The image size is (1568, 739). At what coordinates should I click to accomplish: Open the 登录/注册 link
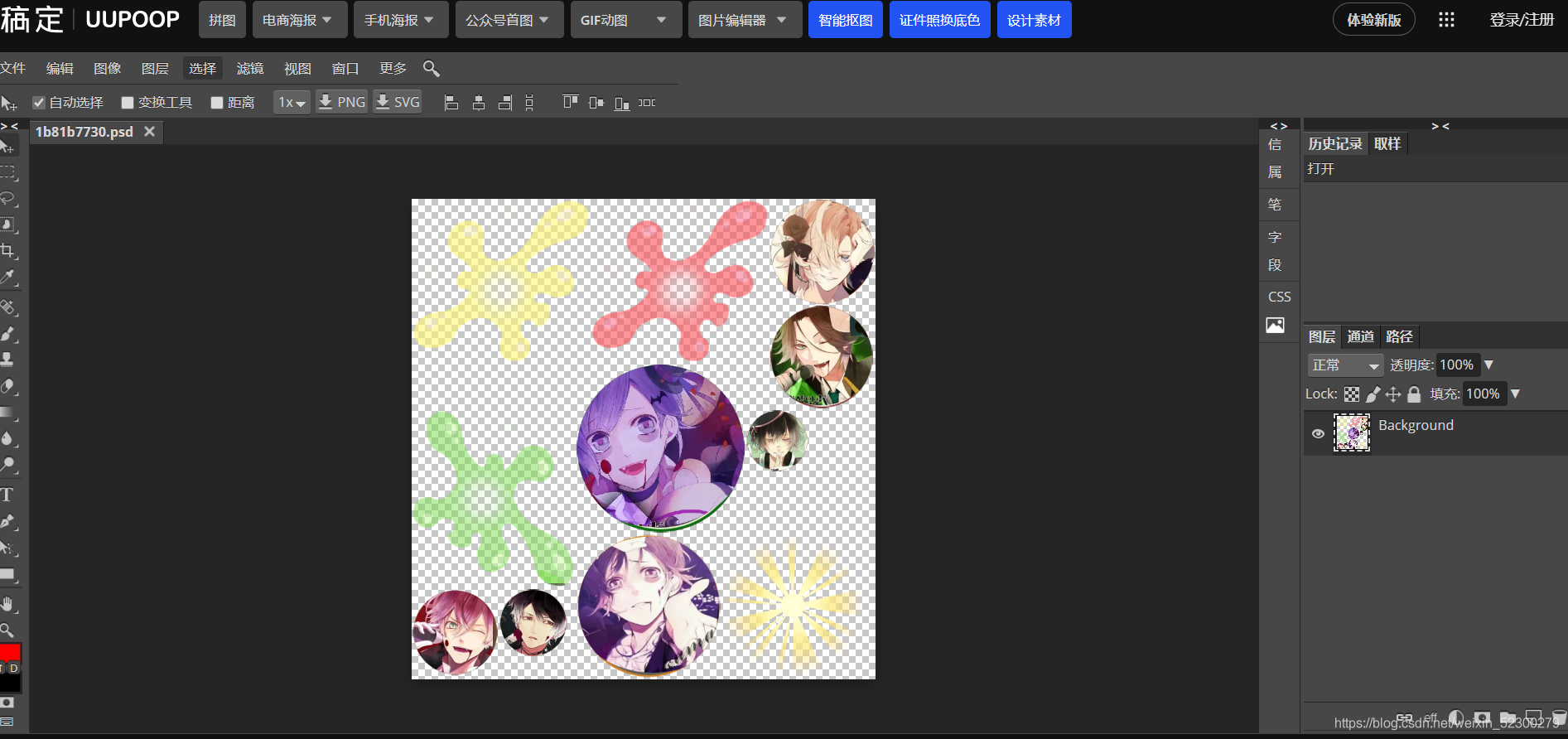1522,20
